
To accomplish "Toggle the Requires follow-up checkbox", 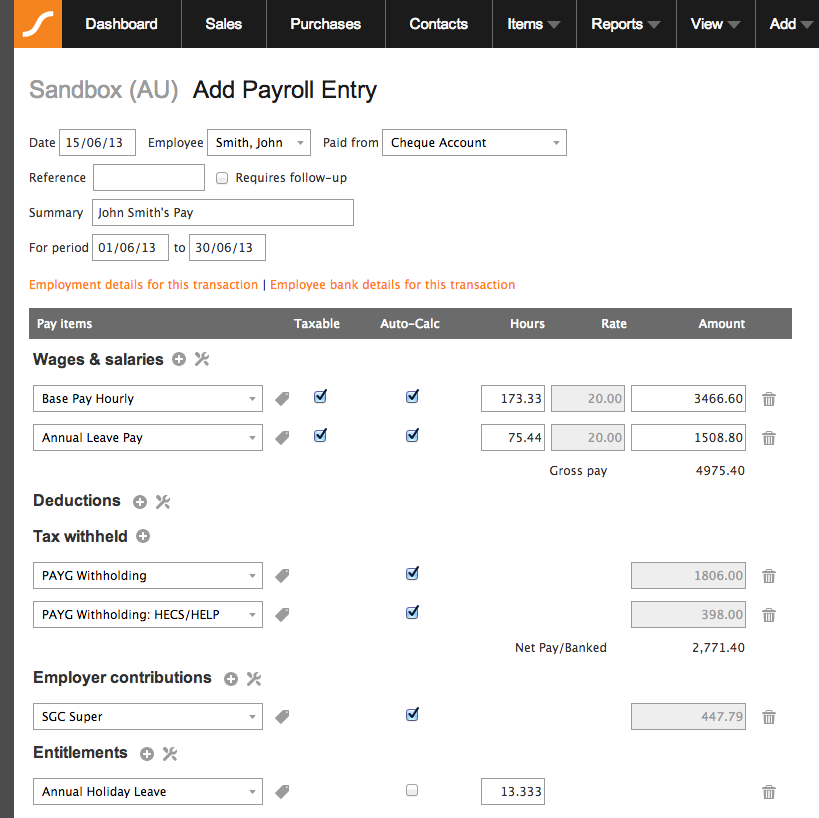I will coord(222,178).
